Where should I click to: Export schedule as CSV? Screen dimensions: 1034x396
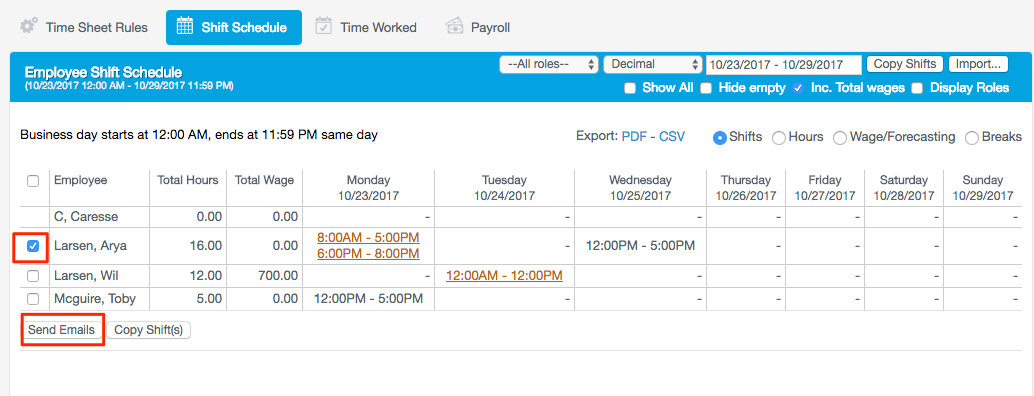(x=672, y=136)
